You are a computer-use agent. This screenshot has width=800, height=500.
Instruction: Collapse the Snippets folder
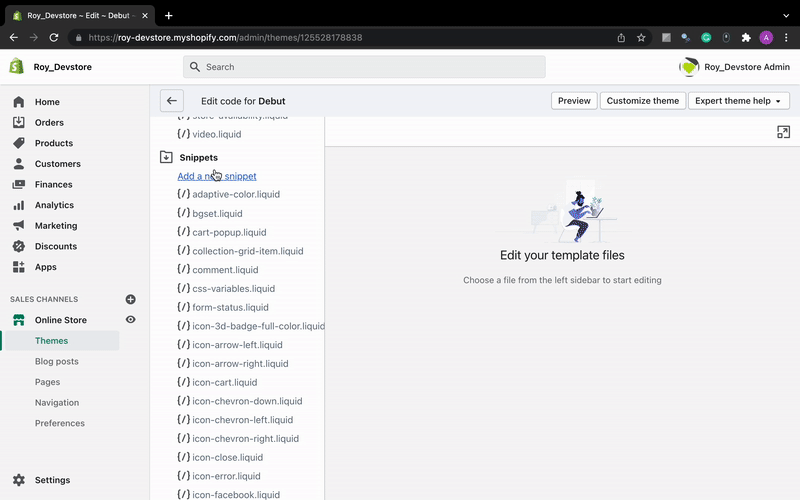point(166,157)
